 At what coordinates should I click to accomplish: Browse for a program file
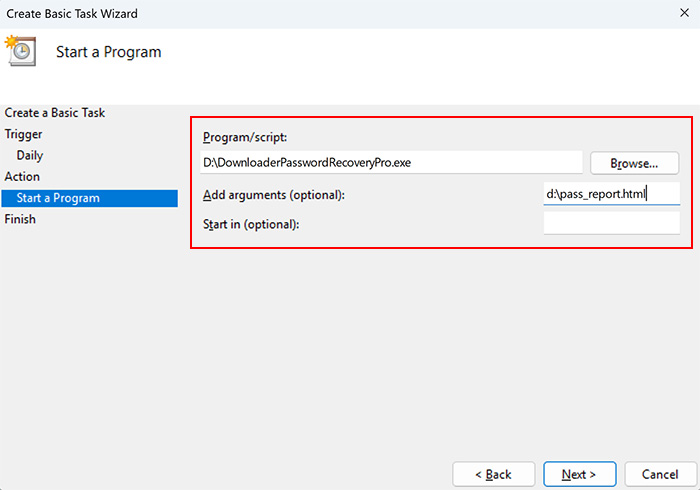pos(634,163)
